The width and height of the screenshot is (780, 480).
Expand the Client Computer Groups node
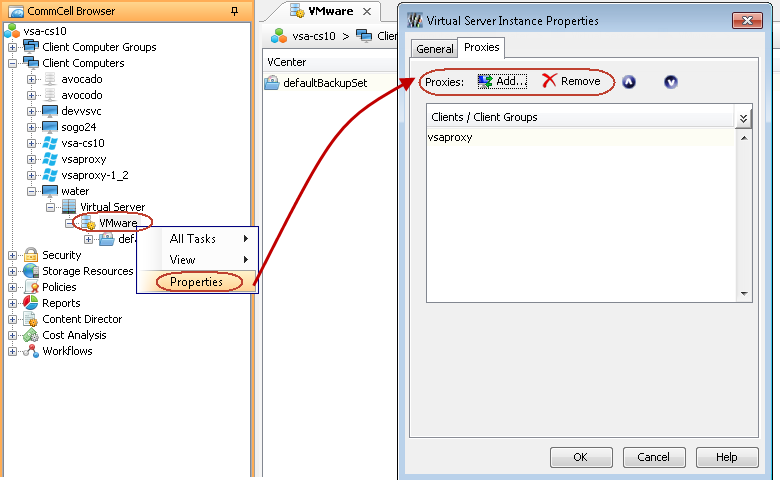(12, 47)
